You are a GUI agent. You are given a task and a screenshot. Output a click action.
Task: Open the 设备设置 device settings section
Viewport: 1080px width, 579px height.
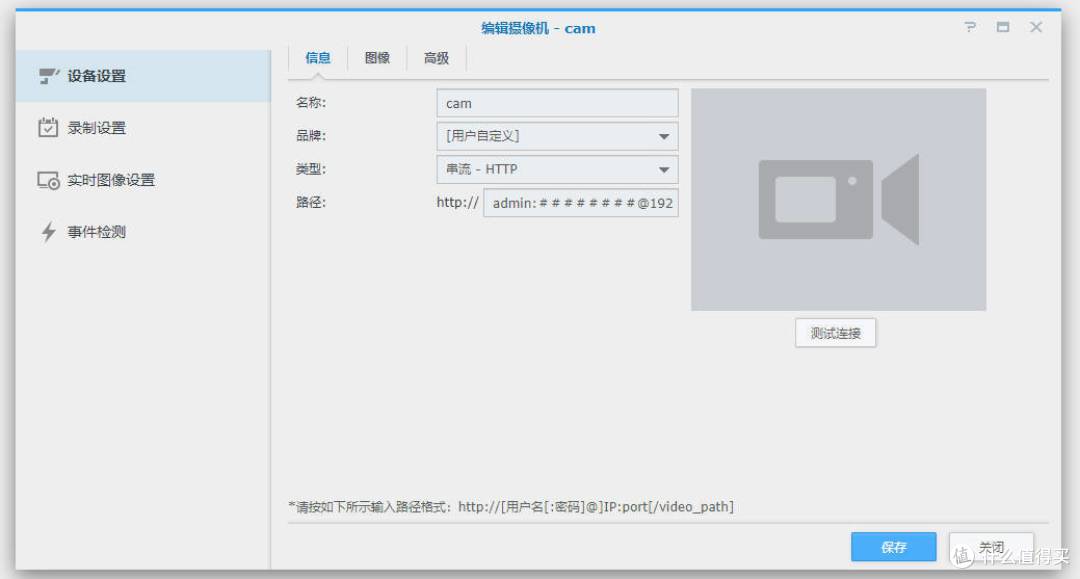click(143, 76)
